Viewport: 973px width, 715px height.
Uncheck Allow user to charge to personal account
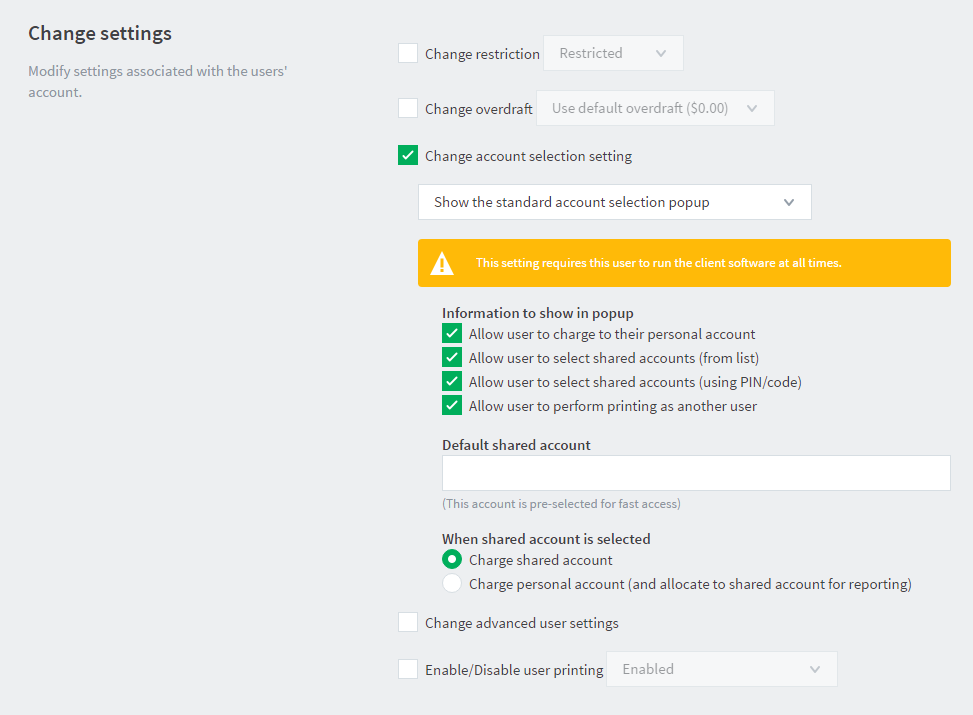452,333
